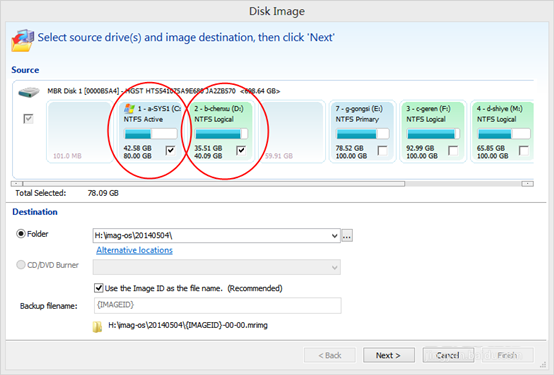
Task: Click the left arrow of the partition scrollbar
Action: pos(17,184)
